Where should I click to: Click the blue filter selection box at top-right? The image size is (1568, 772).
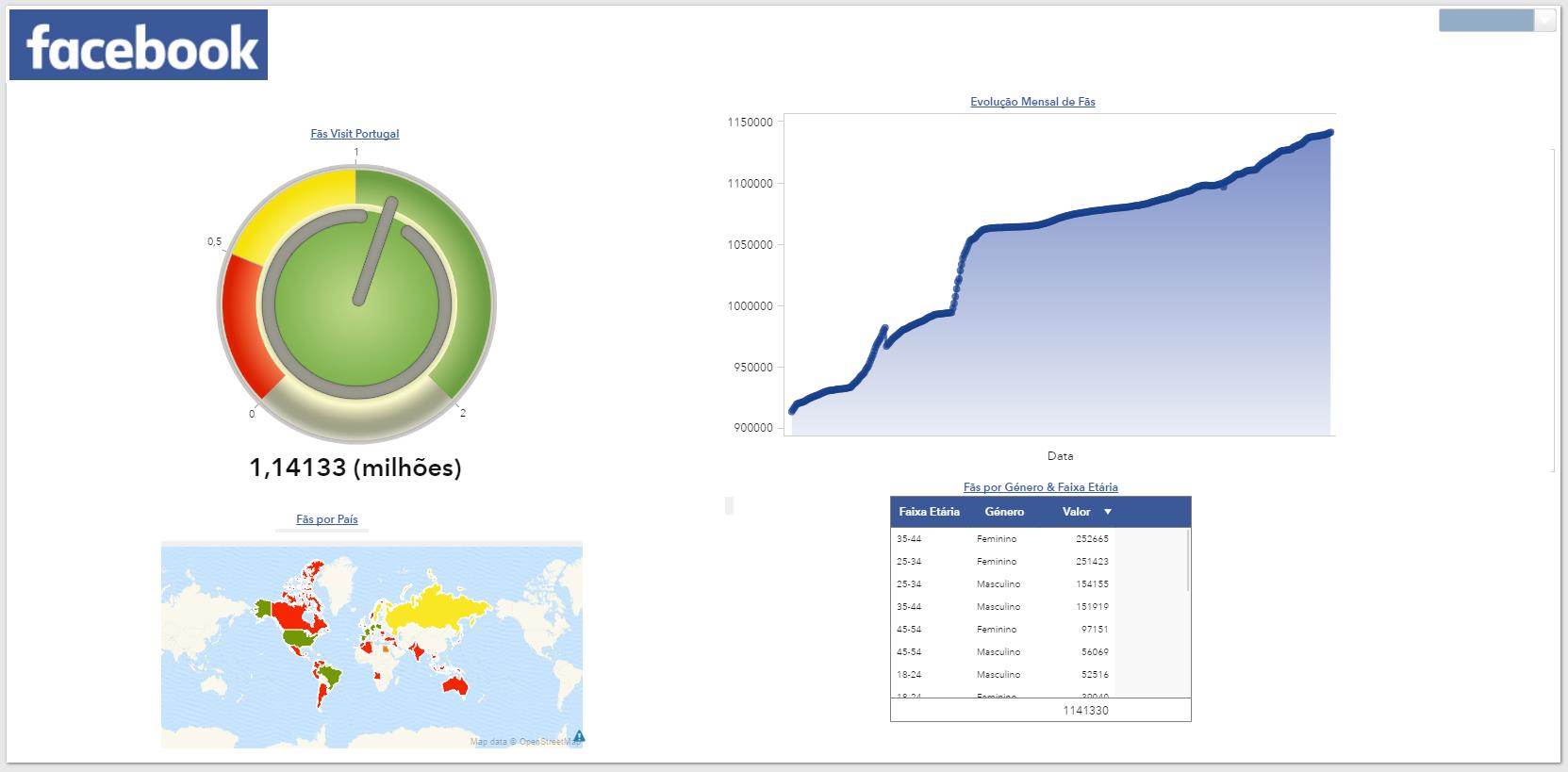[1486, 21]
